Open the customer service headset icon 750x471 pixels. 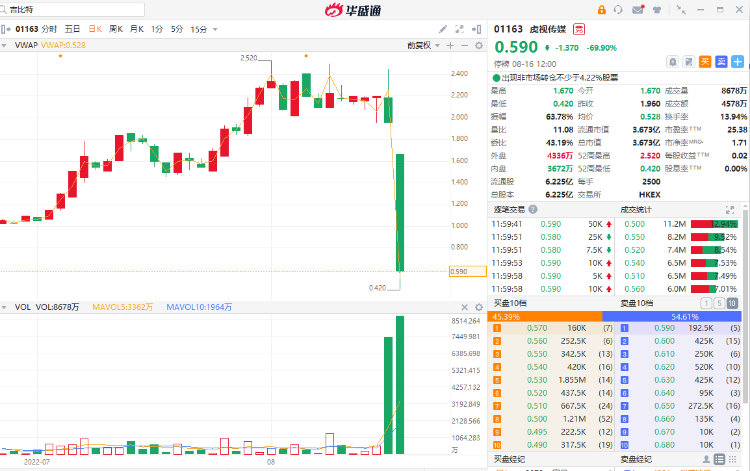point(618,10)
